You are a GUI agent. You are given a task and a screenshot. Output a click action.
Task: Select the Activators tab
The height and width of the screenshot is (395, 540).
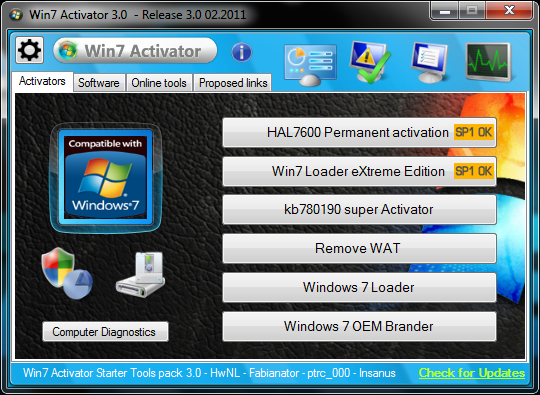[42, 81]
